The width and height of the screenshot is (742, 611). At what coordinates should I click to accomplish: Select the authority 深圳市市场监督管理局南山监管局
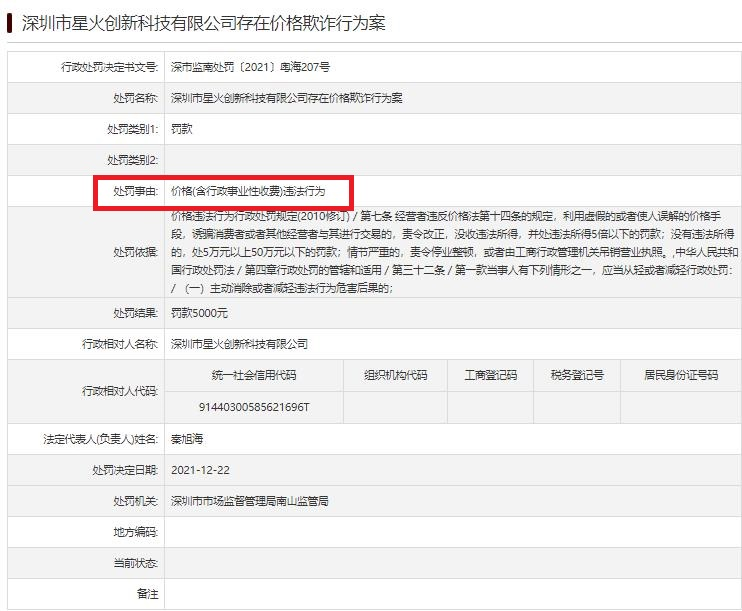pos(249,501)
